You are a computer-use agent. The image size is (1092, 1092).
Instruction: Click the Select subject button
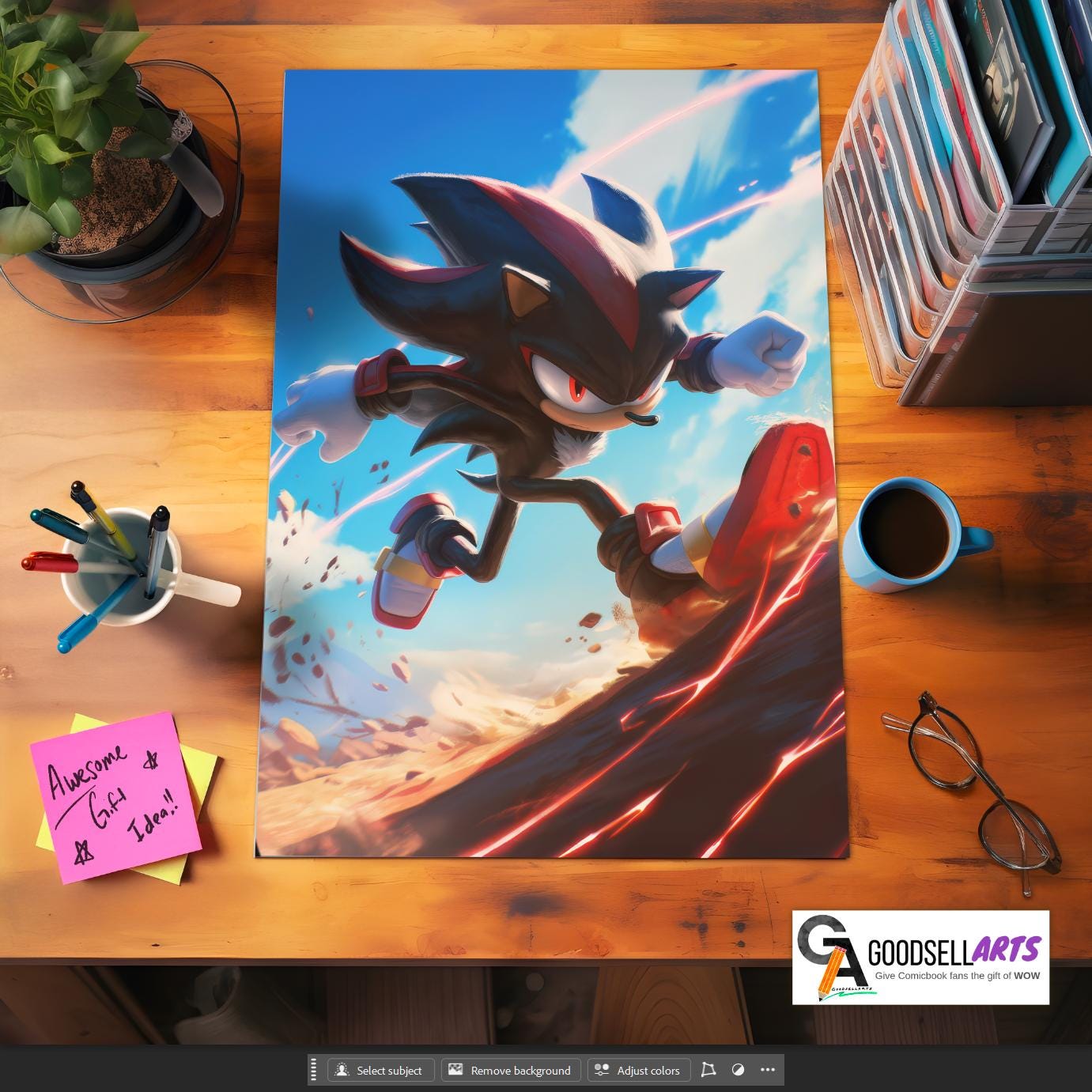381,1070
